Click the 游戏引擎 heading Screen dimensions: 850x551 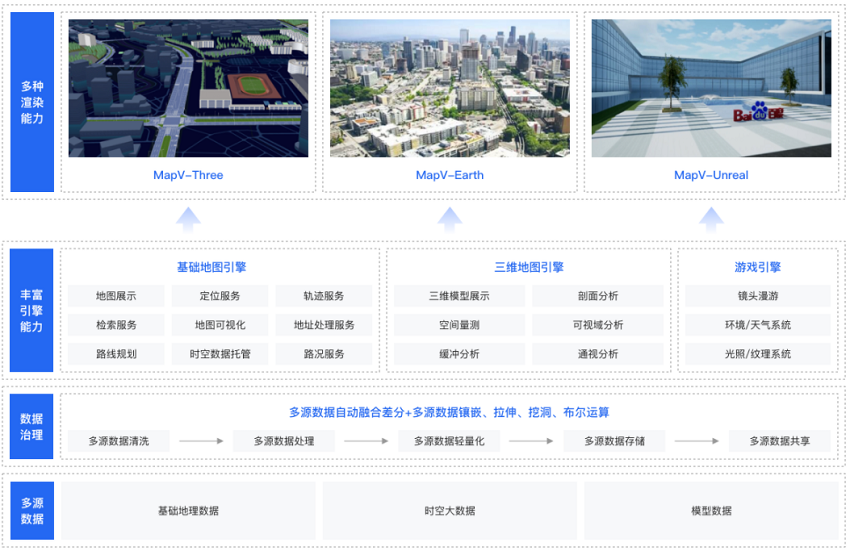pyautogui.click(x=757, y=267)
